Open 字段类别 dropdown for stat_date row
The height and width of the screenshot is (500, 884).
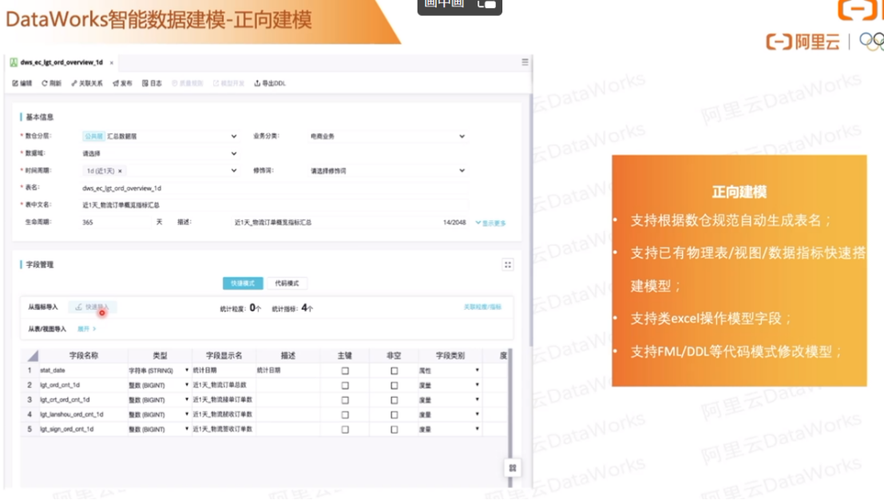point(477,370)
